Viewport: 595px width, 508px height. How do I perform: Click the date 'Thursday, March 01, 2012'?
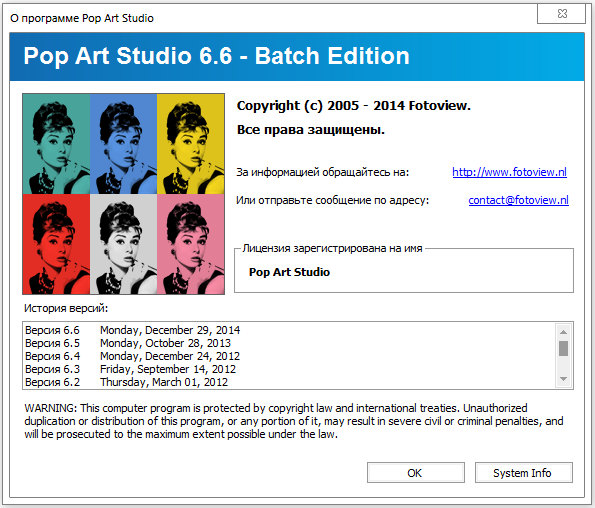pos(164,382)
